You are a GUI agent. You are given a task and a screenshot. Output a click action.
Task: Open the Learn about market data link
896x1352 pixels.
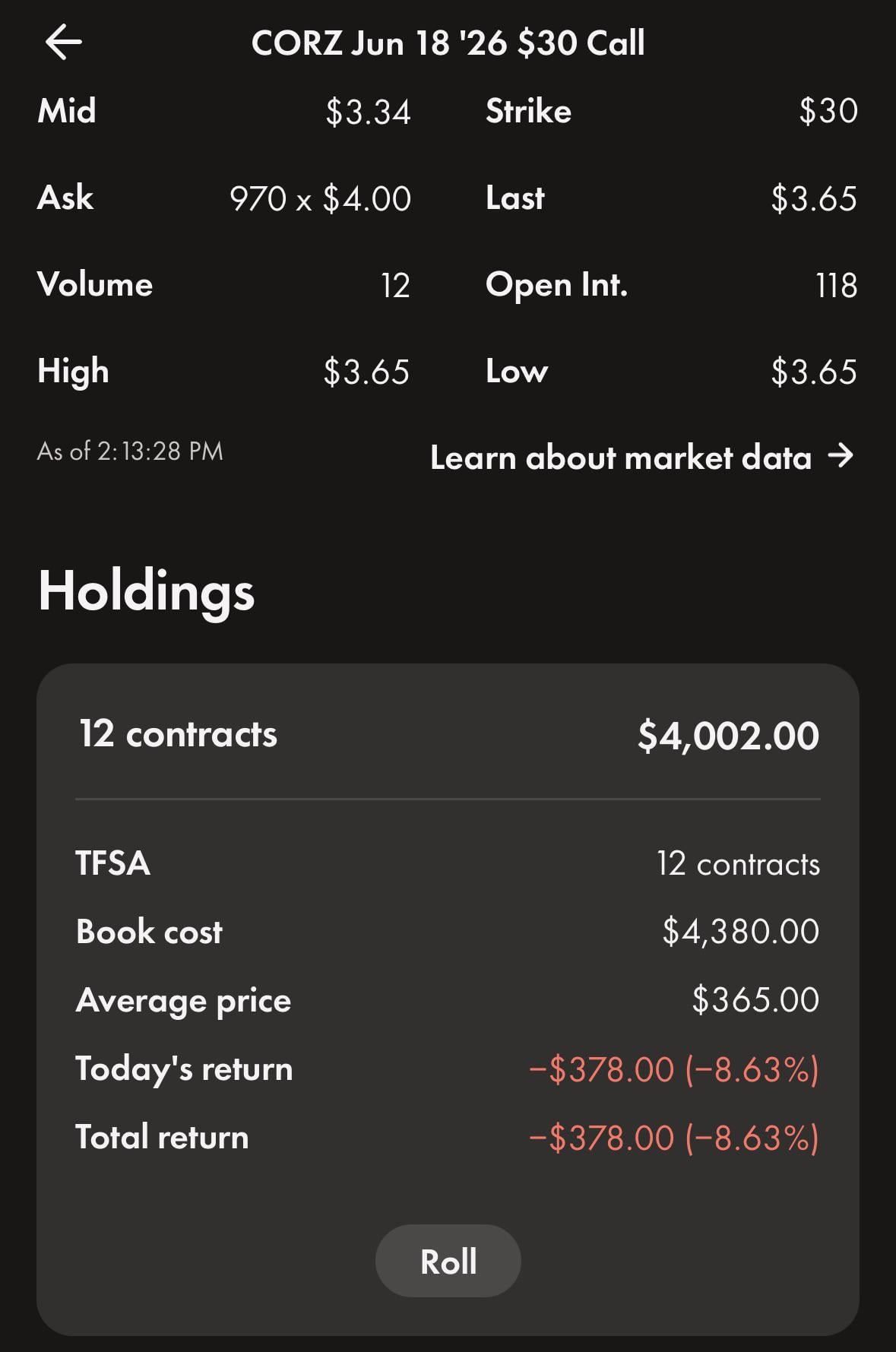point(620,458)
